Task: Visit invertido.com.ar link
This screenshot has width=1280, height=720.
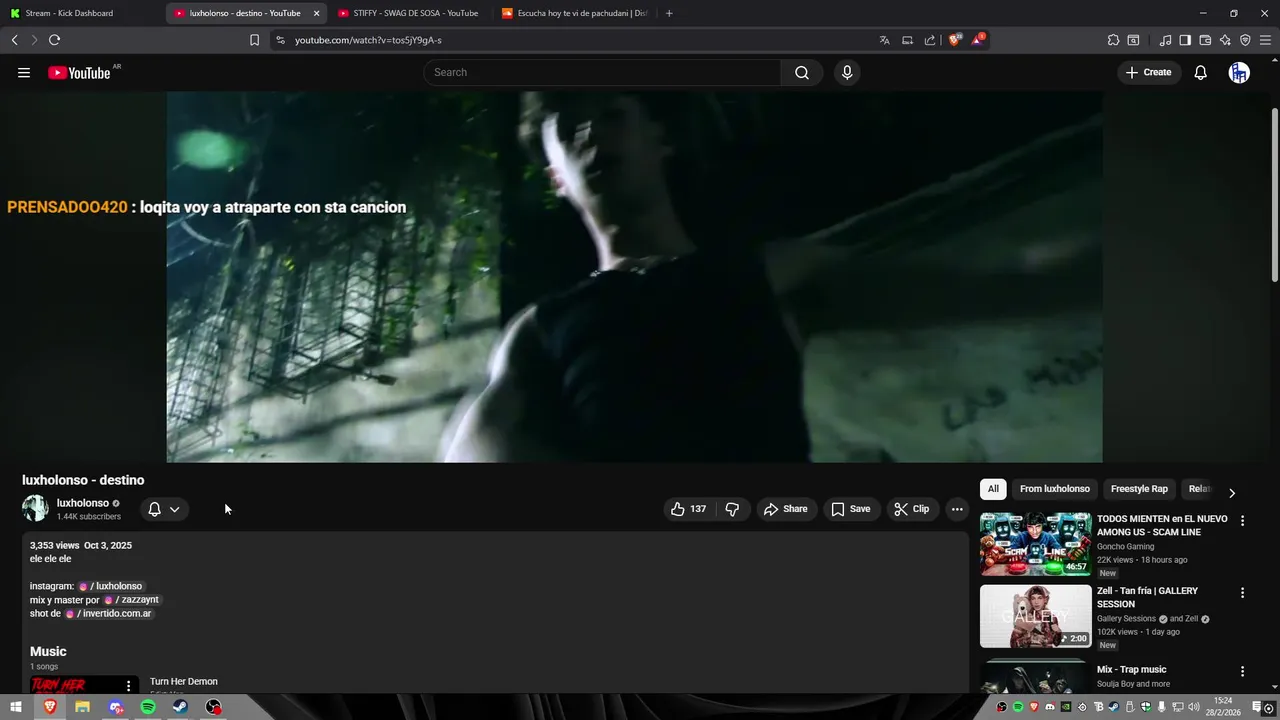Action: point(109,613)
